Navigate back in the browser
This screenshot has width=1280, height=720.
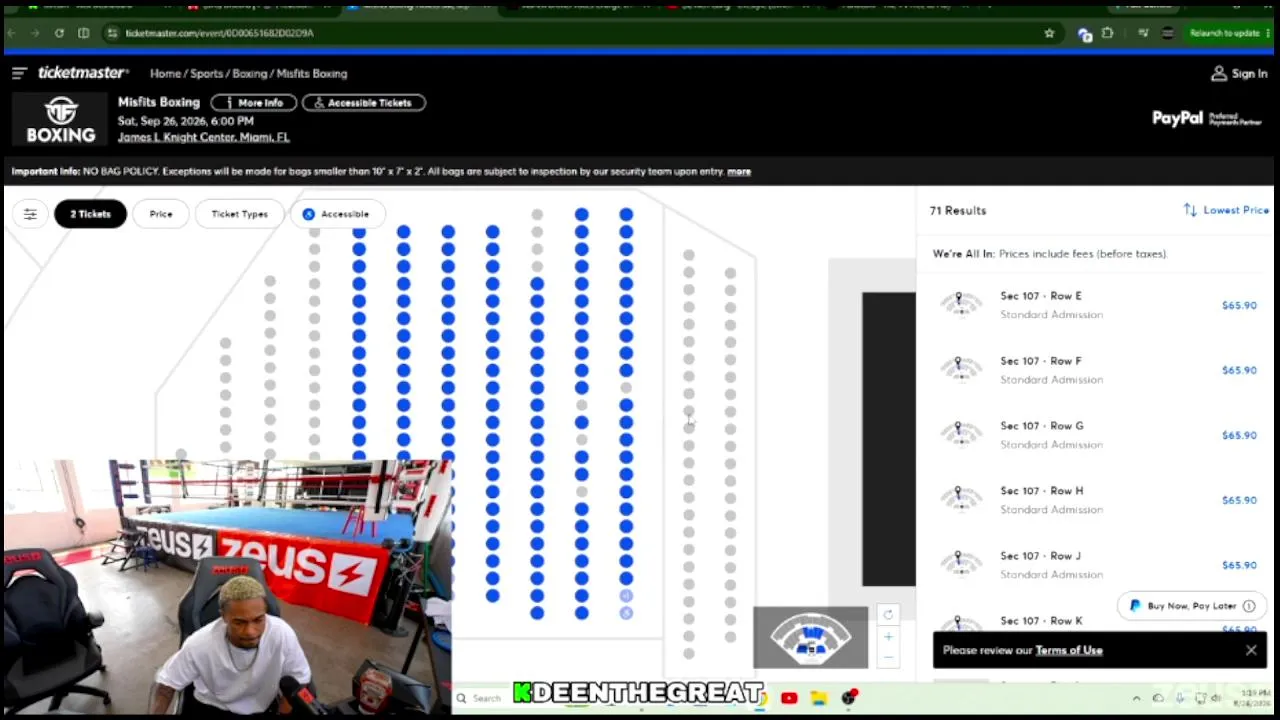click(11, 33)
